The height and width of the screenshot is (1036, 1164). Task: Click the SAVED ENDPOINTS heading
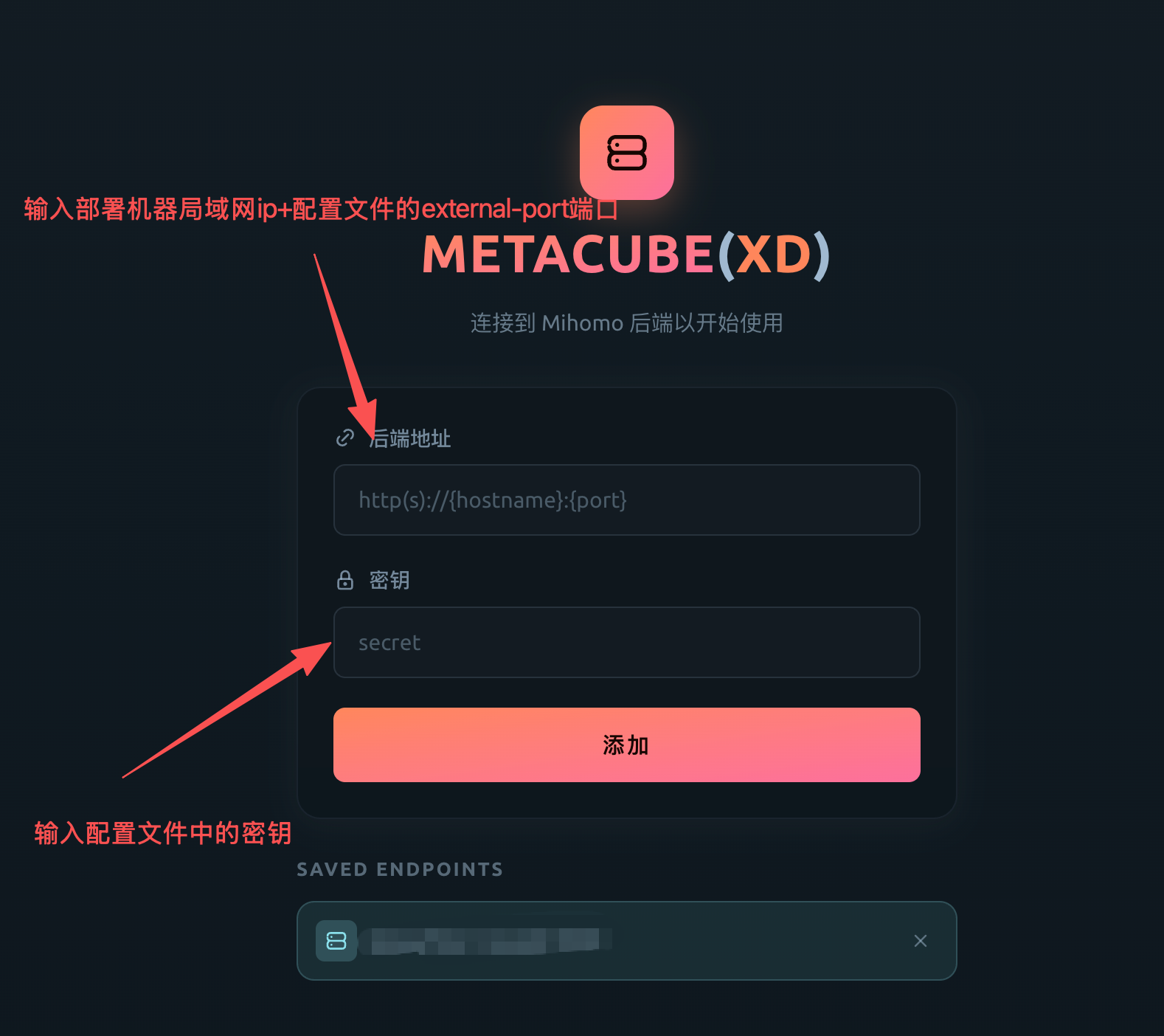(400, 869)
